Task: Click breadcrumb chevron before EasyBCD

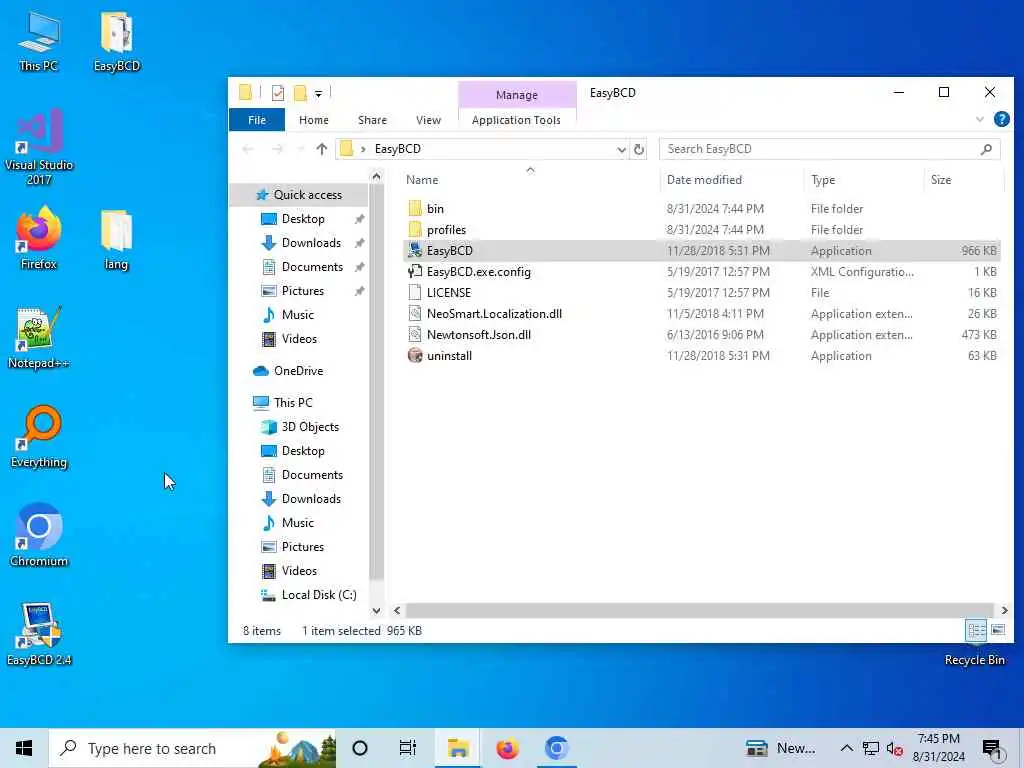Action: click(363, 149)
